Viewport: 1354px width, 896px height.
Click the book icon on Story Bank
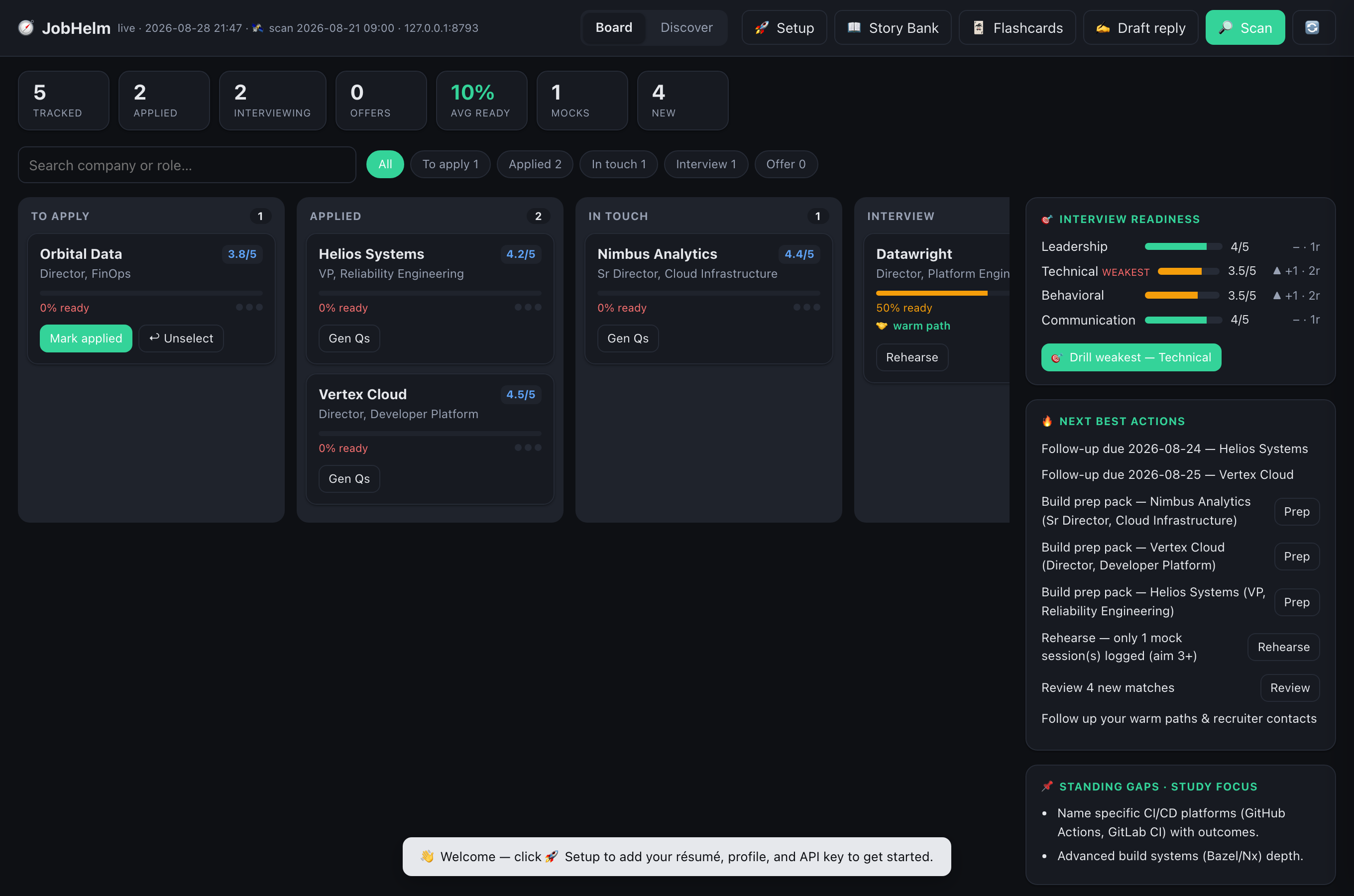pos(854,27)
